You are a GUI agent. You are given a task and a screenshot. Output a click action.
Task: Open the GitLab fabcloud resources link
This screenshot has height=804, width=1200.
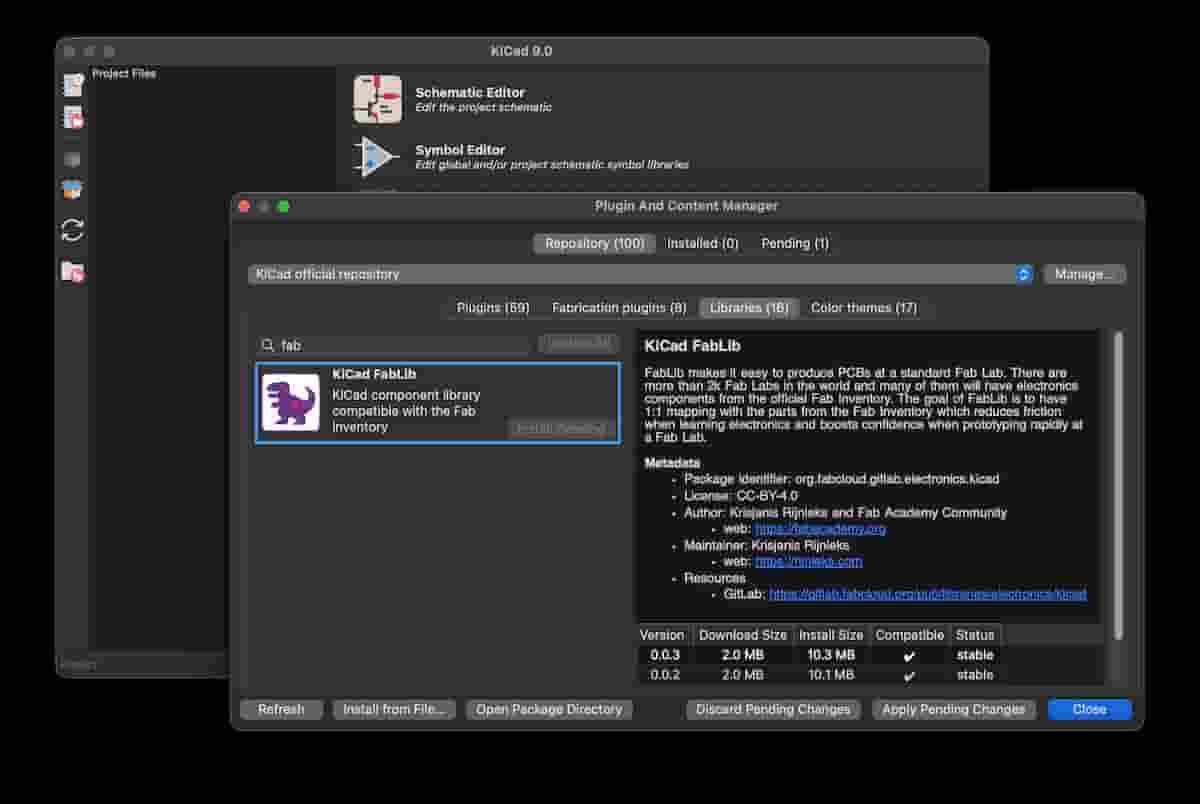point(927,594)
